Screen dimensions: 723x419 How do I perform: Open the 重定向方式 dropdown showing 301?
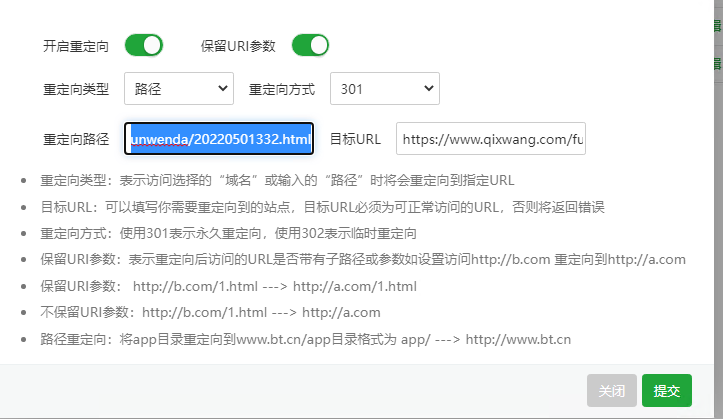point(385,89)
